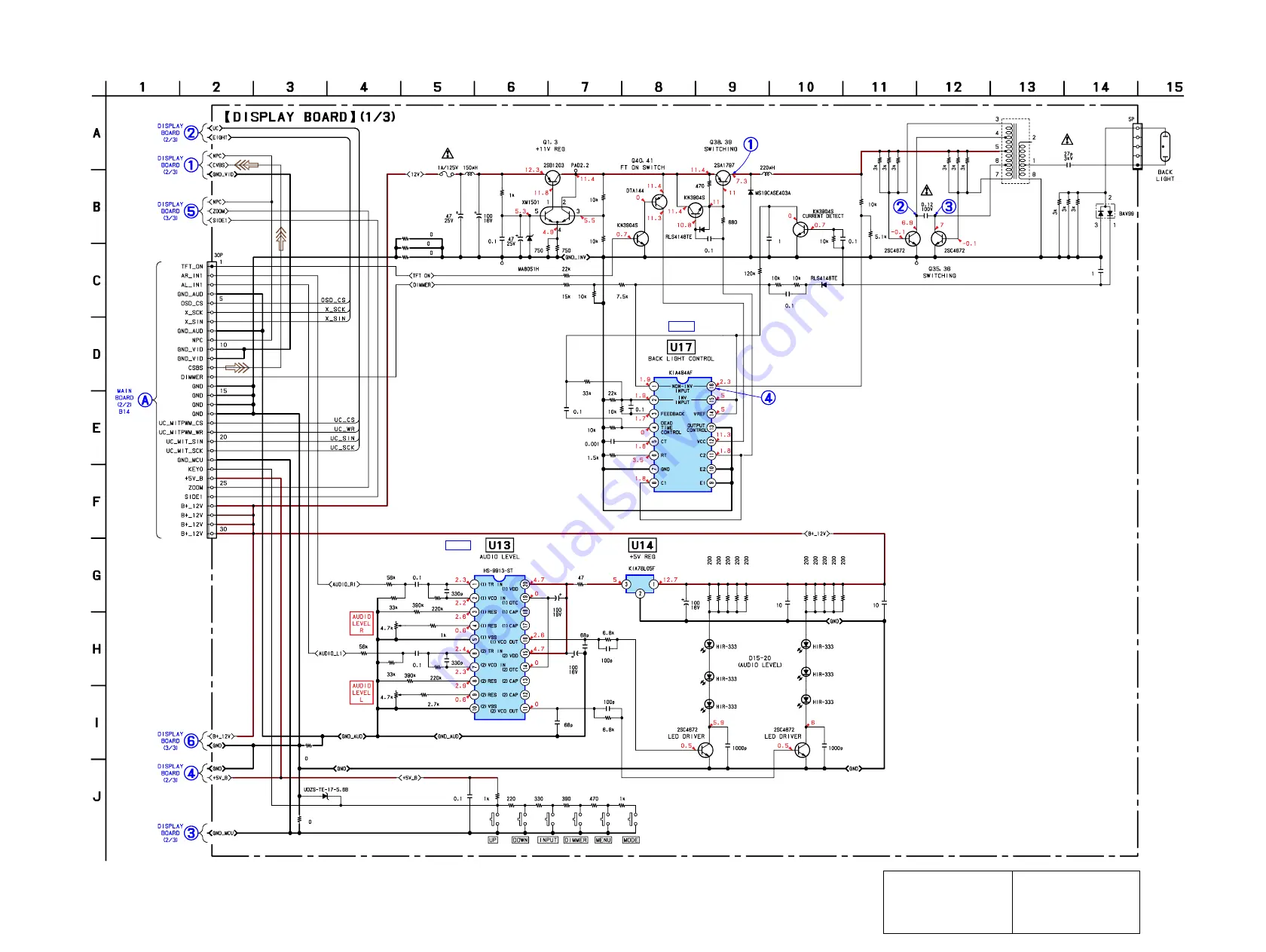Viewport: 1266px width, 952px height.
Task: Click the signal flow arrow next to CVBS pin
Action: pos(246,164)
